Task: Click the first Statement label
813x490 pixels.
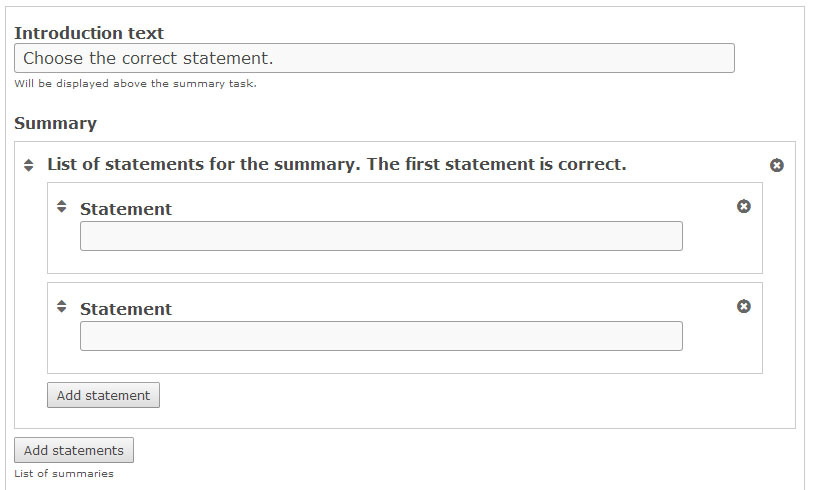Action: click(126, 209)
